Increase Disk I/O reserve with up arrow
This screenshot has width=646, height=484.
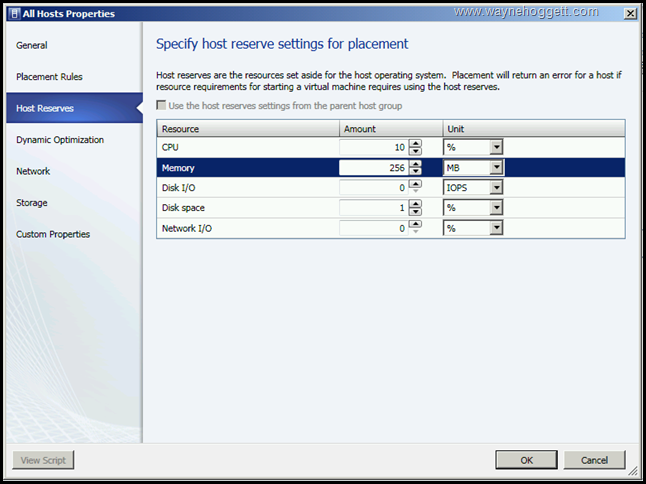tap(415, 184)
